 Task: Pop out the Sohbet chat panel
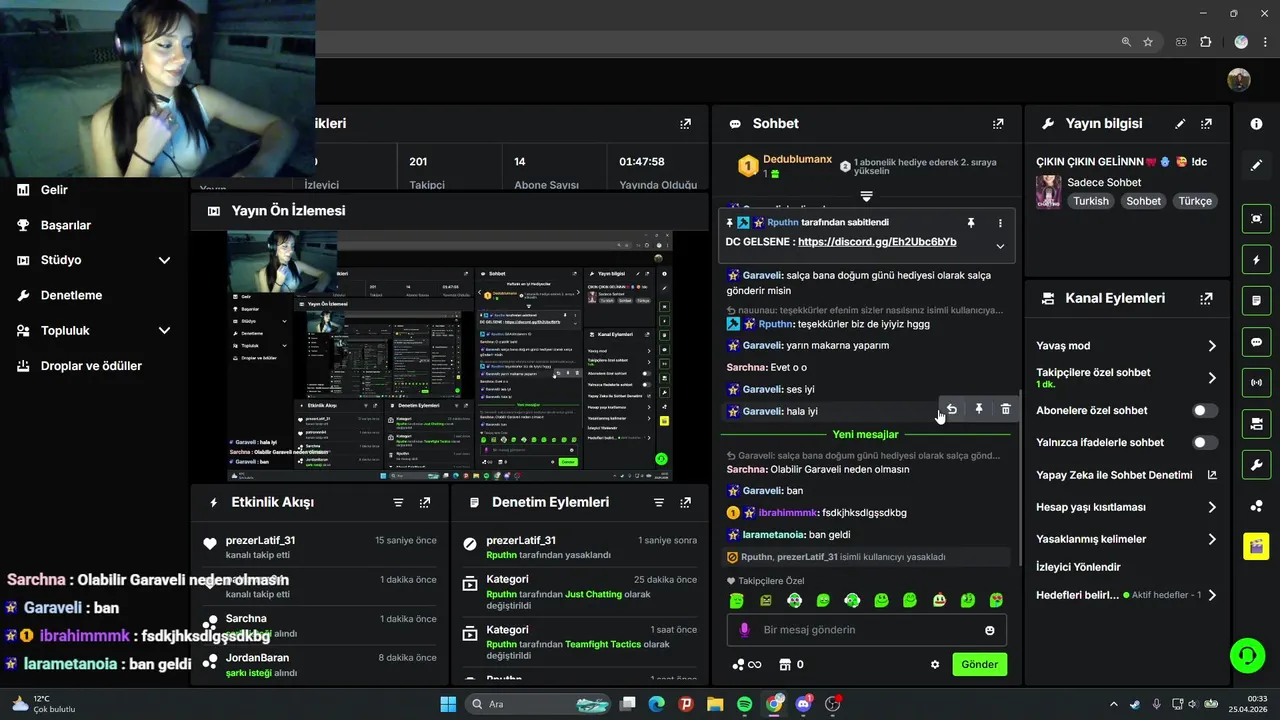[998, 124]
